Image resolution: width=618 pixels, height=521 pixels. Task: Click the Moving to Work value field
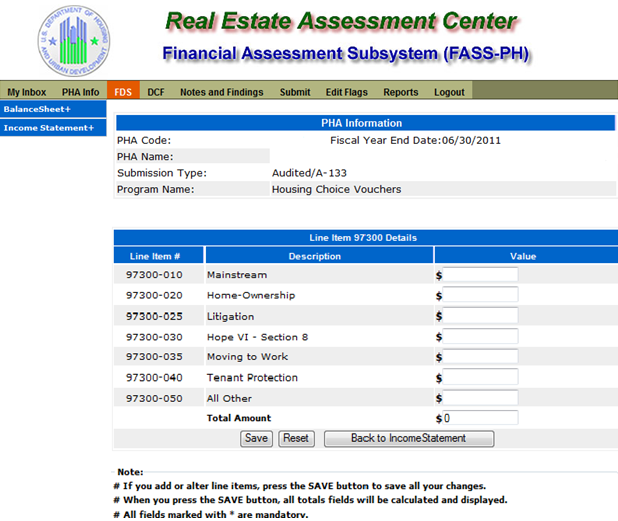(480, 356)
